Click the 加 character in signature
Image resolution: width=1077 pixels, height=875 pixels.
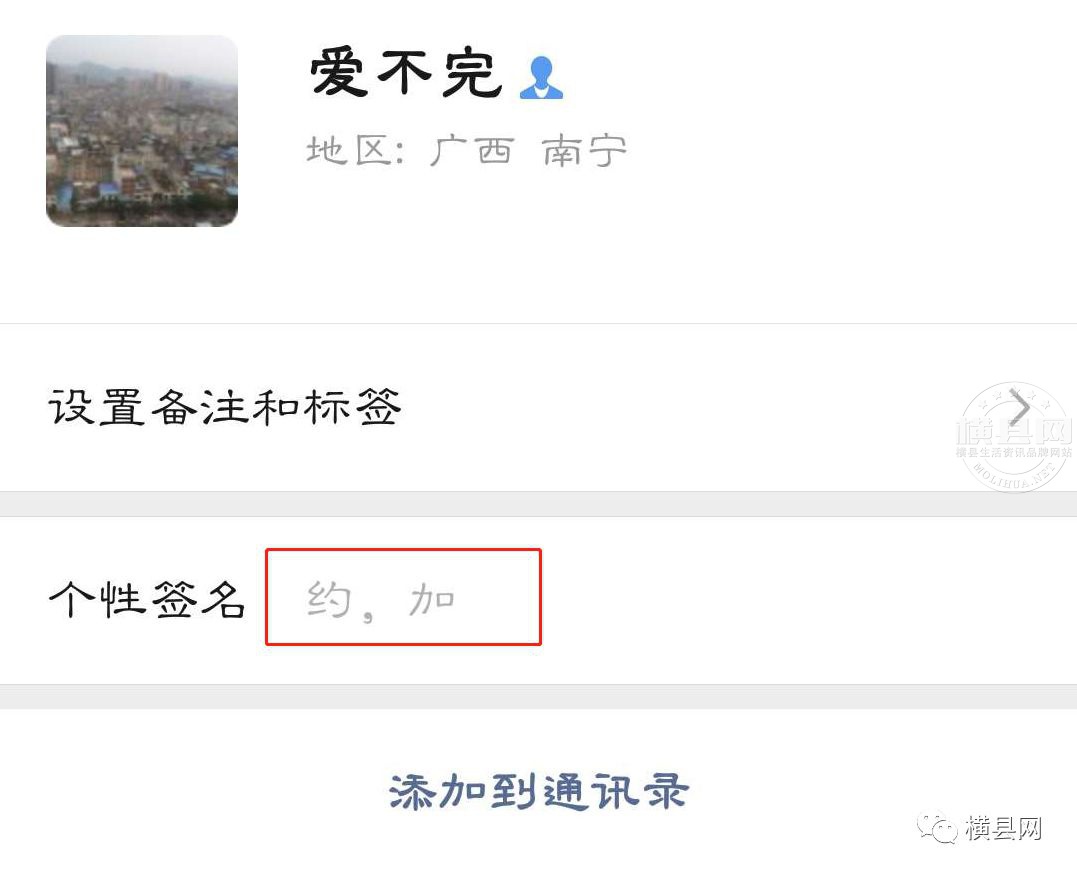coord(432,599)
